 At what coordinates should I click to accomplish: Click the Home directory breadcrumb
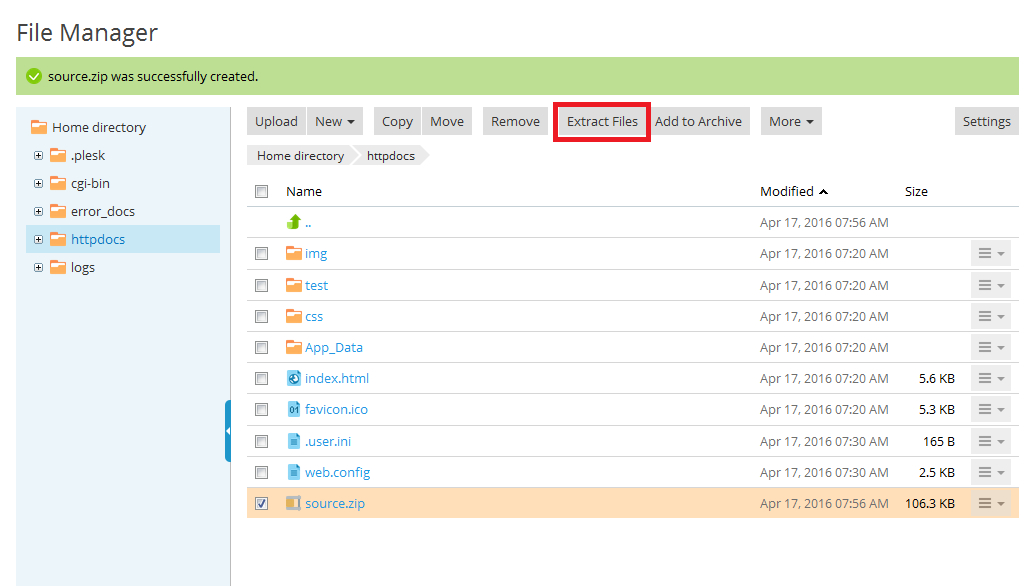301,156
